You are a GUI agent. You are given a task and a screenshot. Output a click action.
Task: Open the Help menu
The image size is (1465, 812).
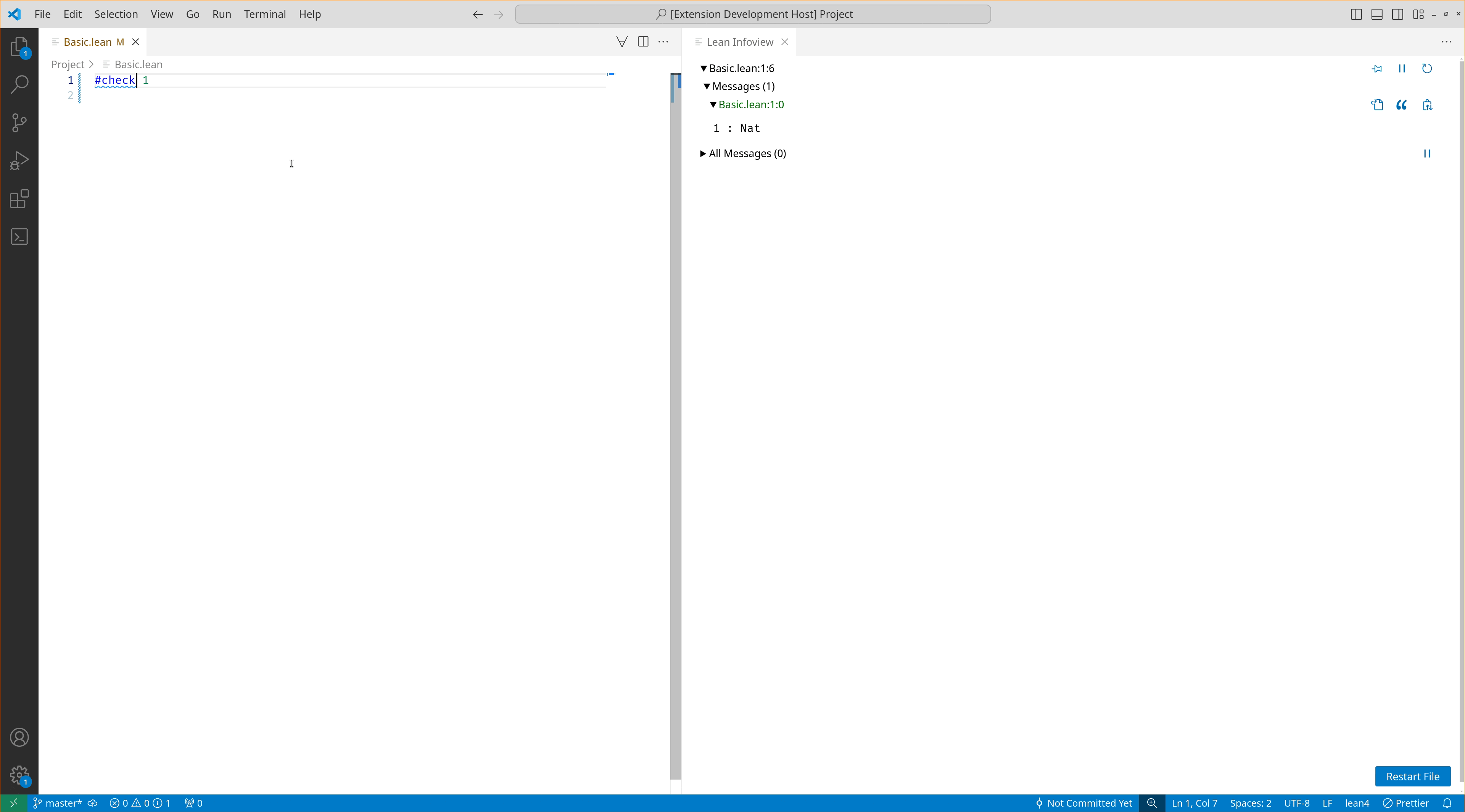click(x=309, y=14)
